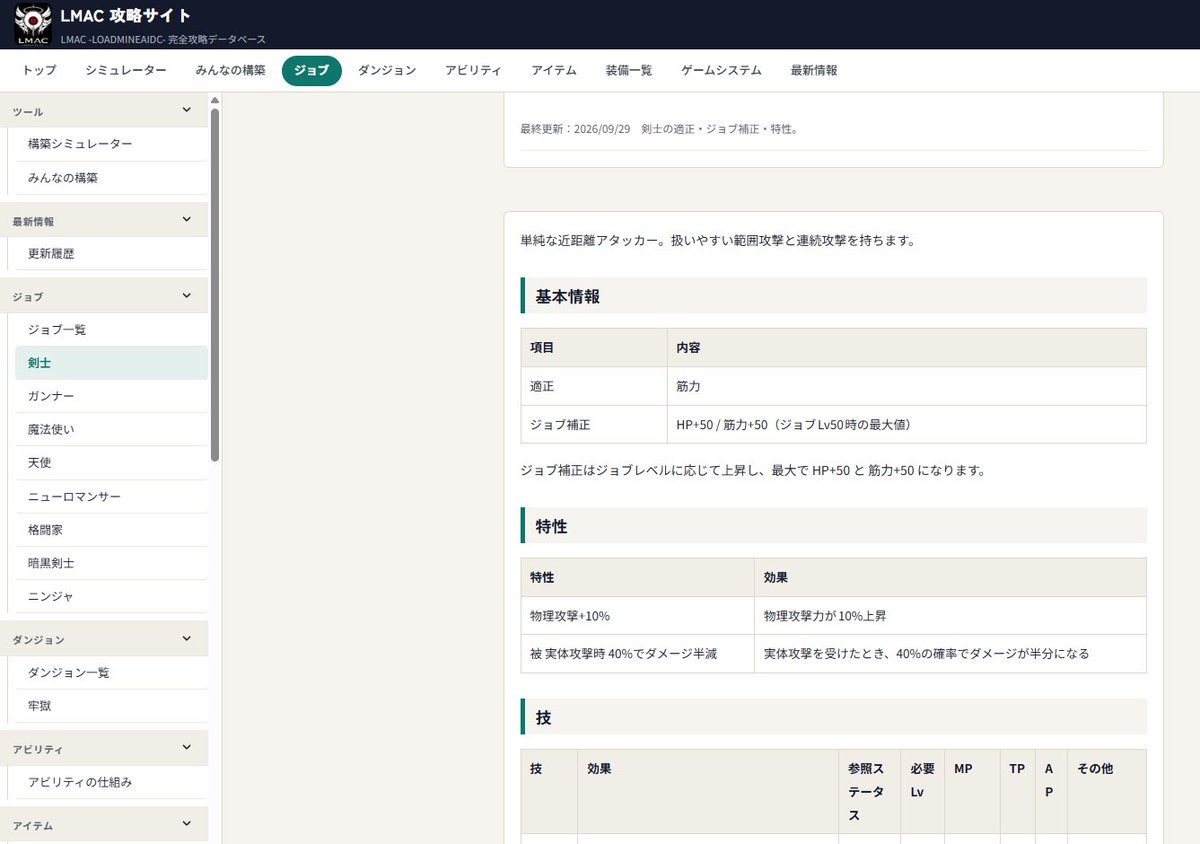Click 被 実体攻撃時 40%でダメージ半減 cell

click(x=638, y=654)
